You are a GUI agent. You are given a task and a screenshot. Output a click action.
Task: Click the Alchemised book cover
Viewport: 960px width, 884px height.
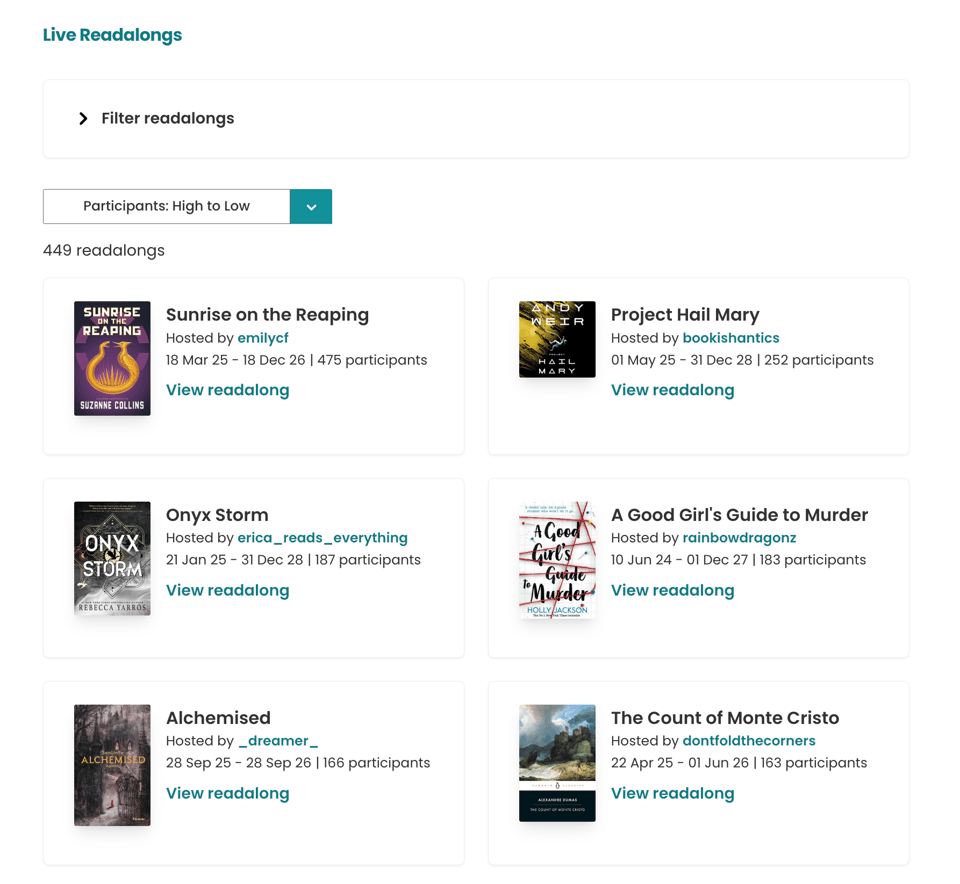point(112,763)
